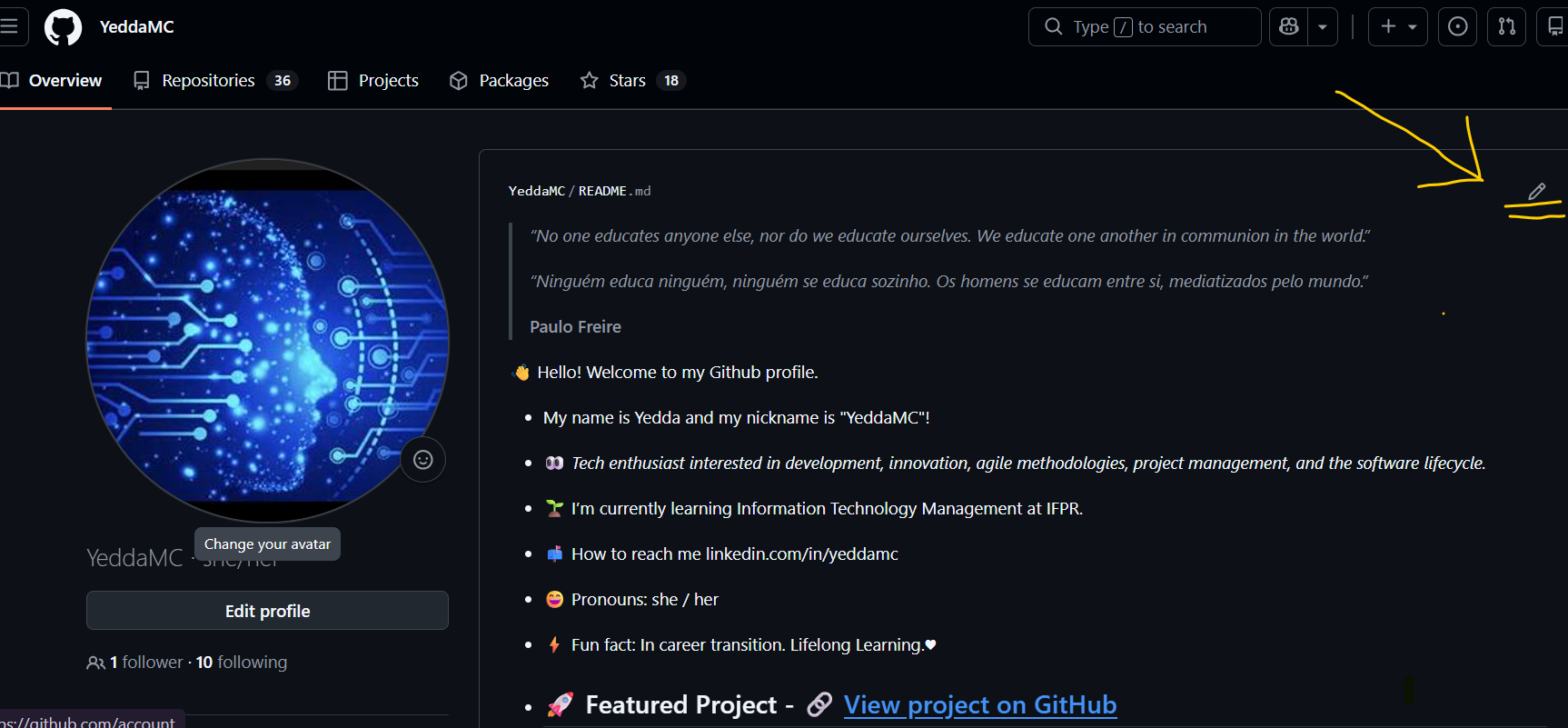Click the GitHub Octocat logo
The image size is (1568, 728).
pos(63,27)
